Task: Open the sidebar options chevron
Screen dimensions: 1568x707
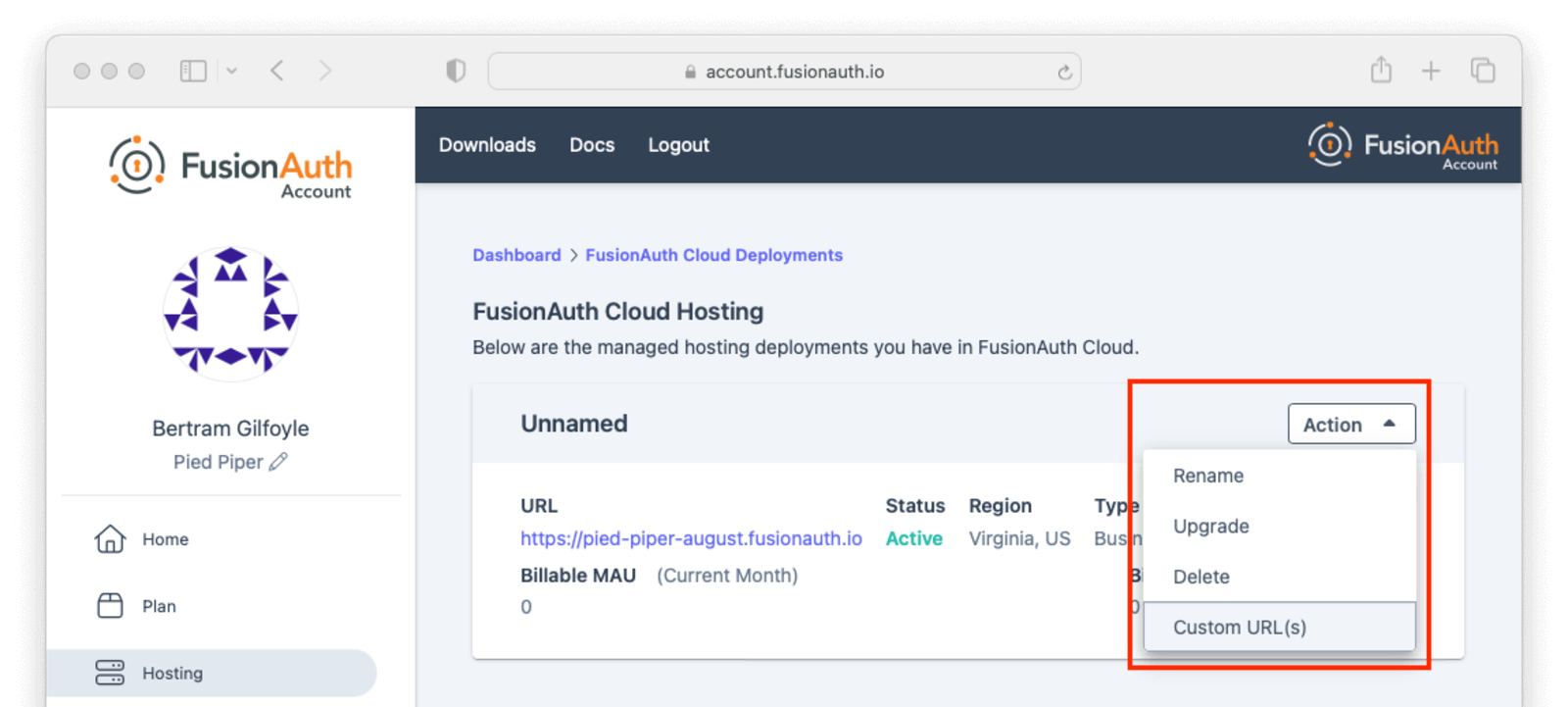Action: [x=232, y=71]
